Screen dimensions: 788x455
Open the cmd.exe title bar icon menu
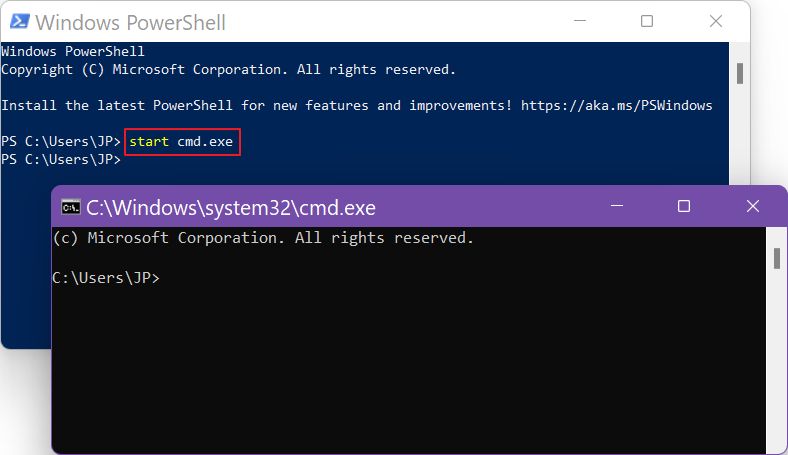(x=70, y=207)
